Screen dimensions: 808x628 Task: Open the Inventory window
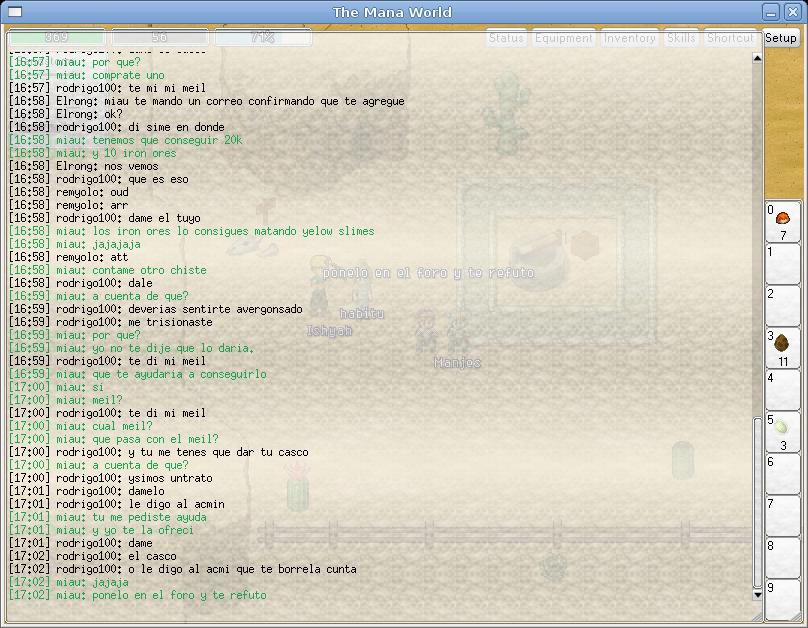click(x=629, y=38)
